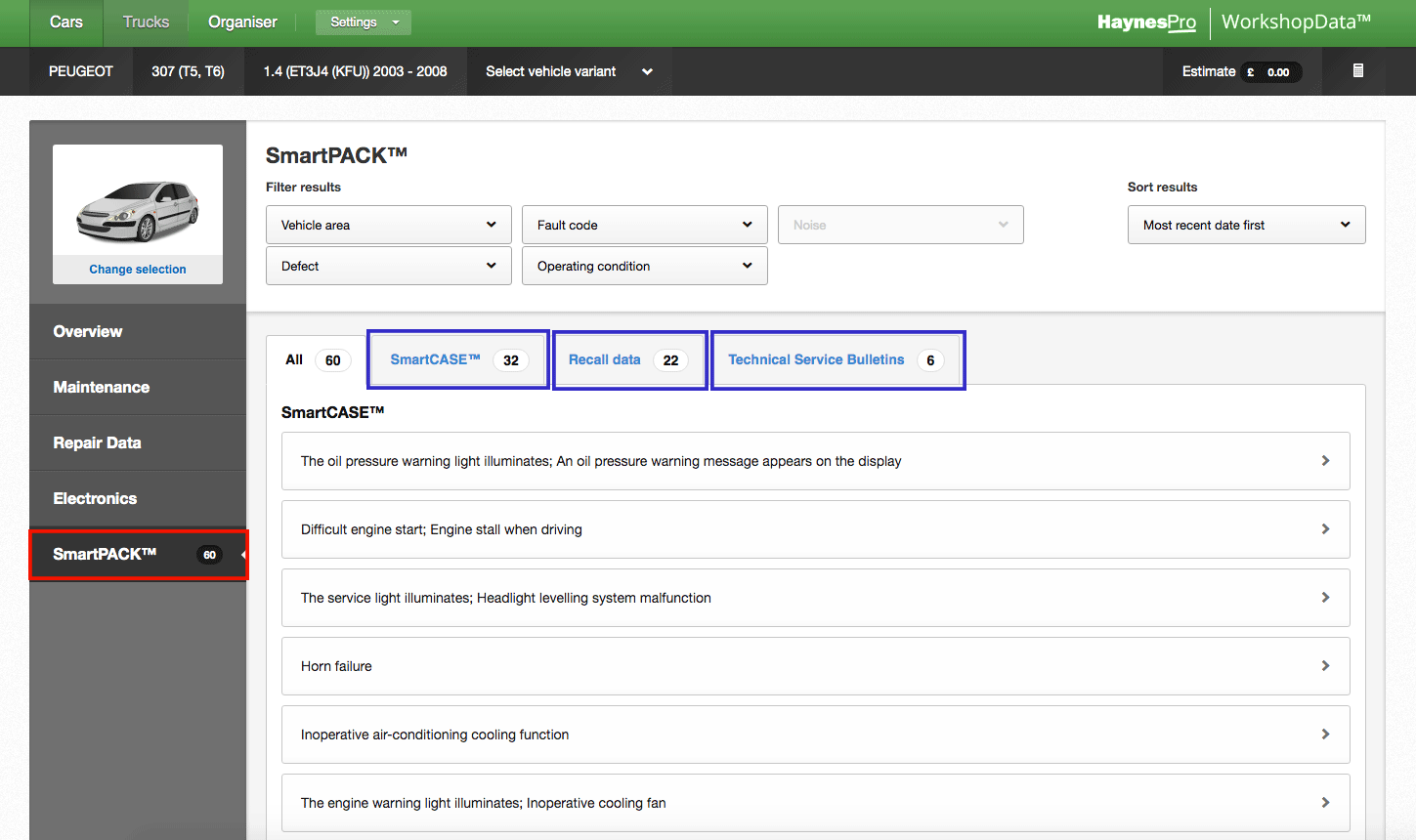Open the Settings dropdown menu
Image resolution: width=1416 pixels, height=840 pixels.
364,22
